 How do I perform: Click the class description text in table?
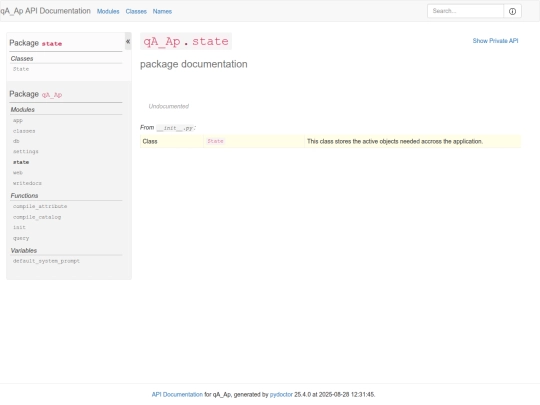[395, 142]
